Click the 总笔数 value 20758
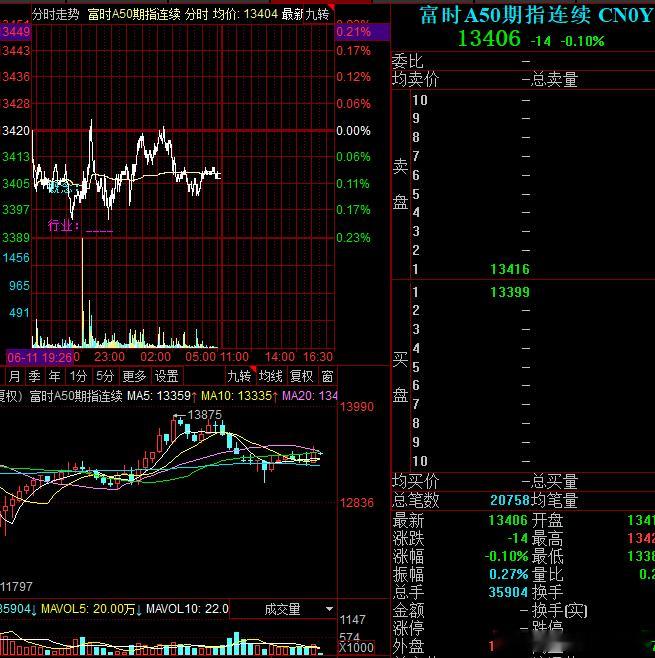The width and height of the screenshot is (655, 658). tap(510, 500)
